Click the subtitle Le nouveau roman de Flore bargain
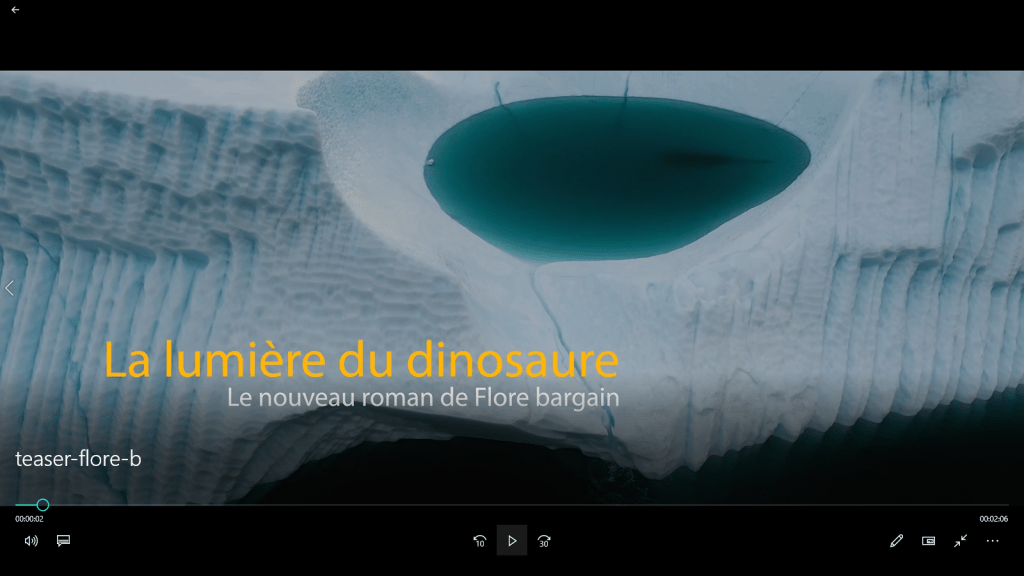The width and height of the screenshot is (1024, 576). click(423, 398)
